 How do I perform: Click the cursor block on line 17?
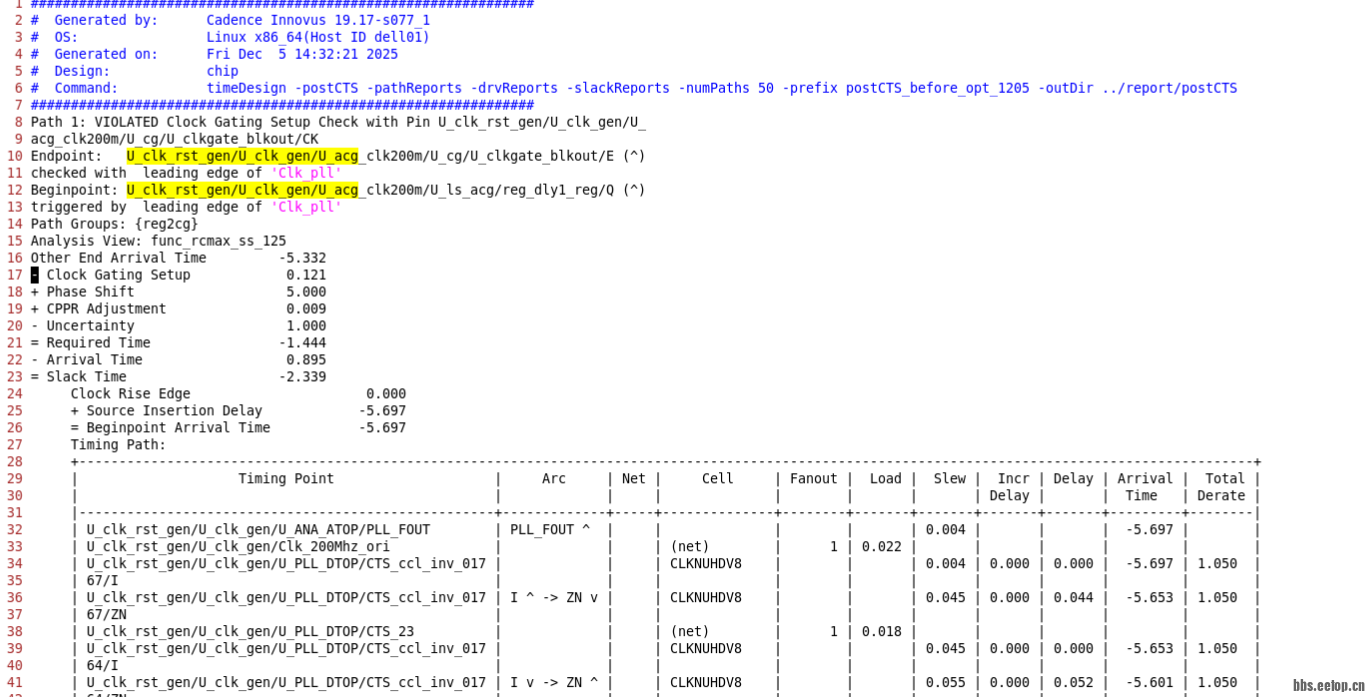coord(33,274)
